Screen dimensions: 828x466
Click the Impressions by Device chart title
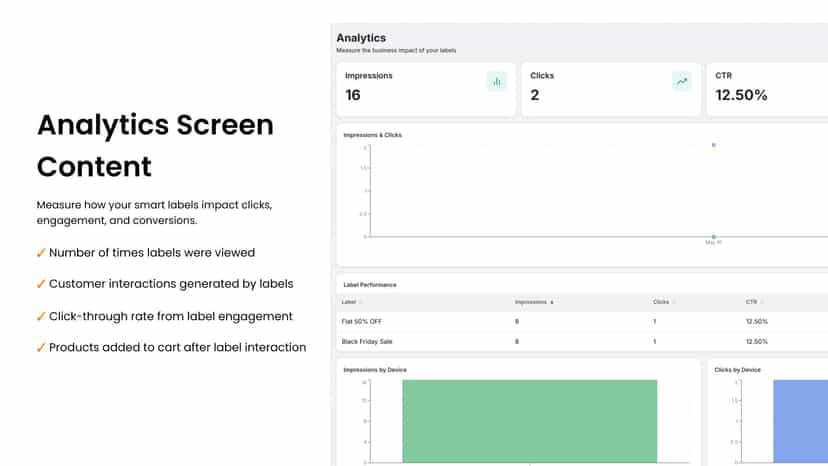[x=375, y=370]
